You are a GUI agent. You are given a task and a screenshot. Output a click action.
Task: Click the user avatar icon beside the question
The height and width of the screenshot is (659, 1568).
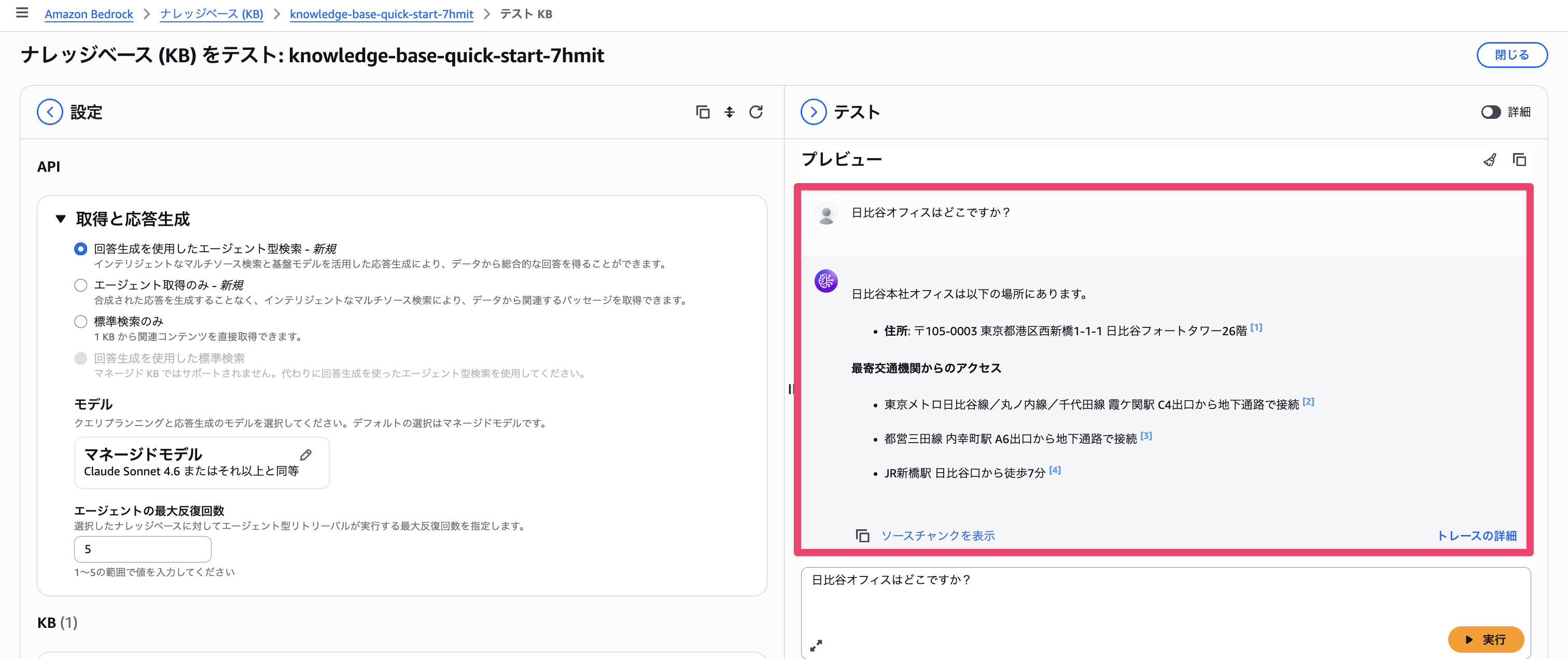click(826, 214)
